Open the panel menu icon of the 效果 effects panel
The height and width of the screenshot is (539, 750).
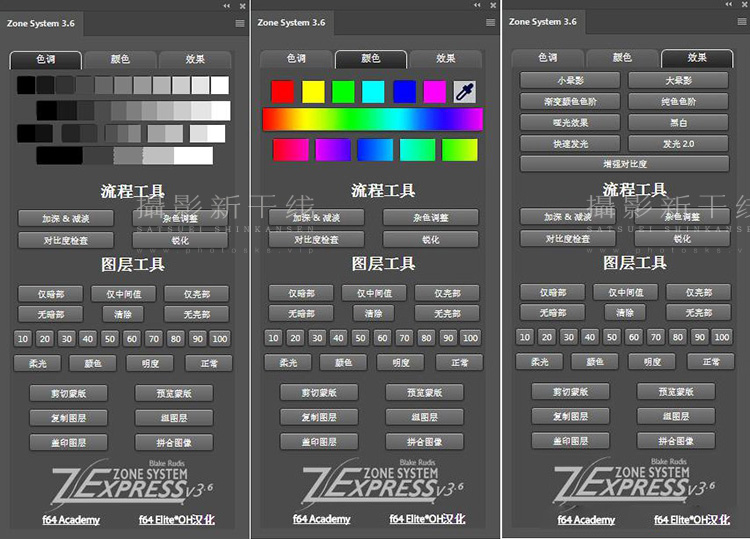point(742,22)
